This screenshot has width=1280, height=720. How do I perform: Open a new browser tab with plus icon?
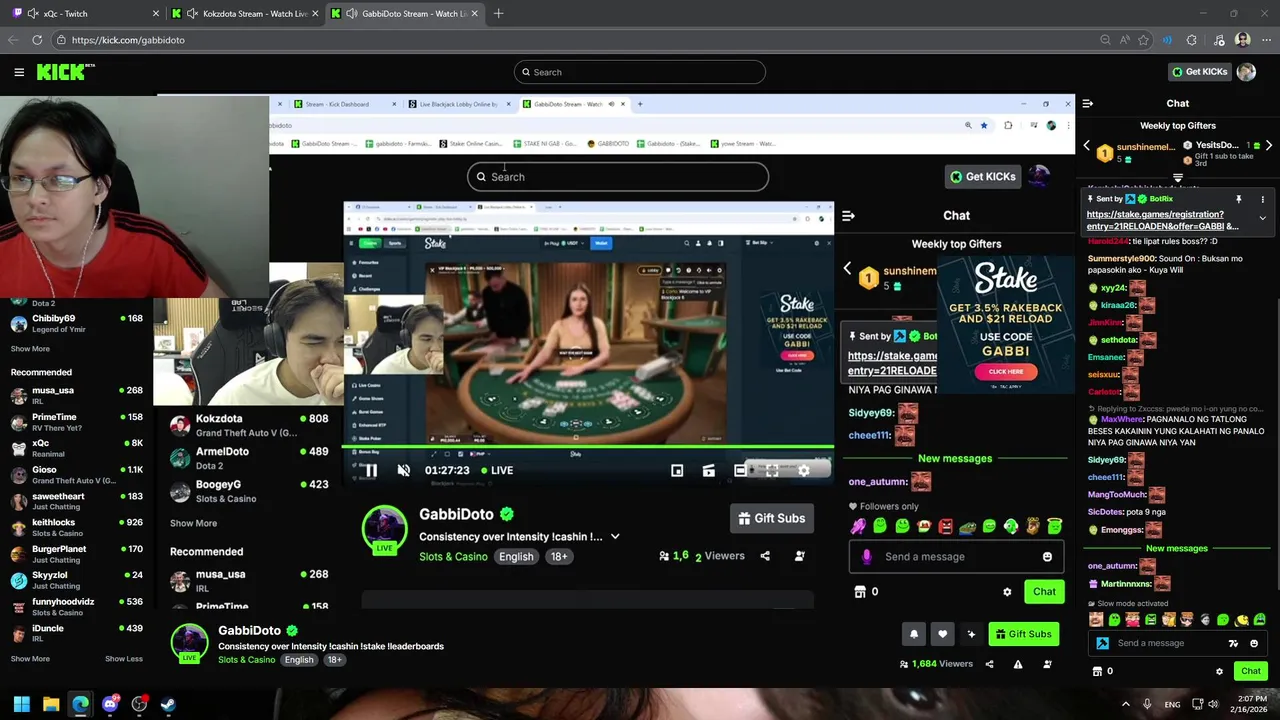pos(498,13)
